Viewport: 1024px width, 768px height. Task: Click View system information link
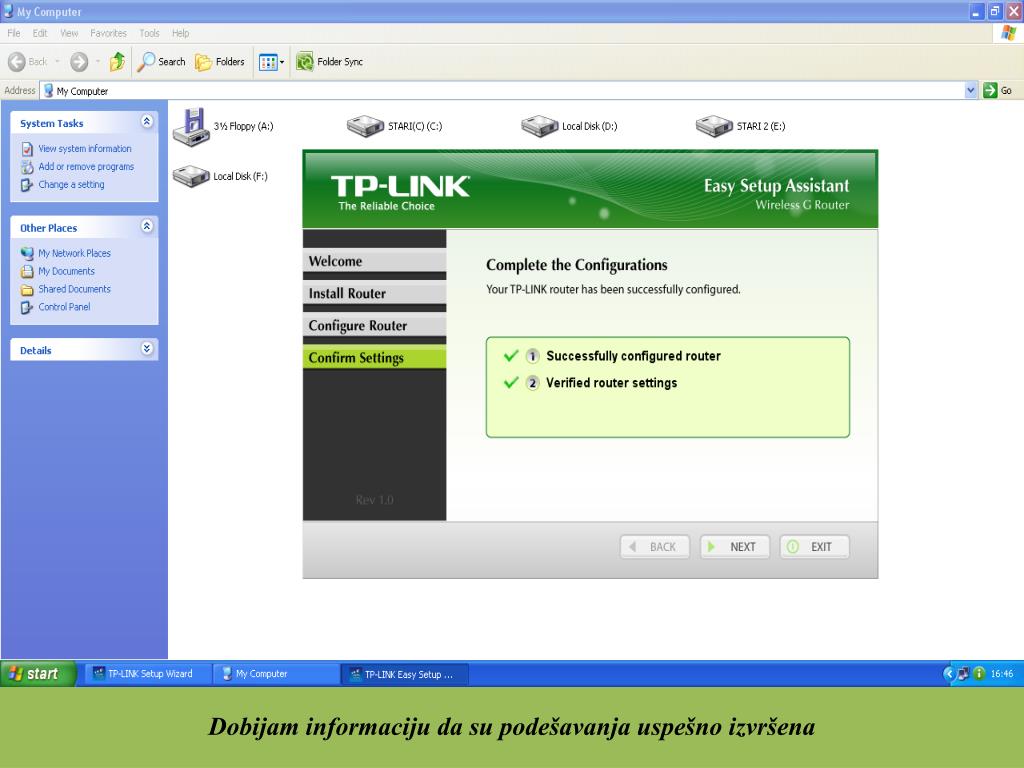pyautogui.click(x=85, y=149)
